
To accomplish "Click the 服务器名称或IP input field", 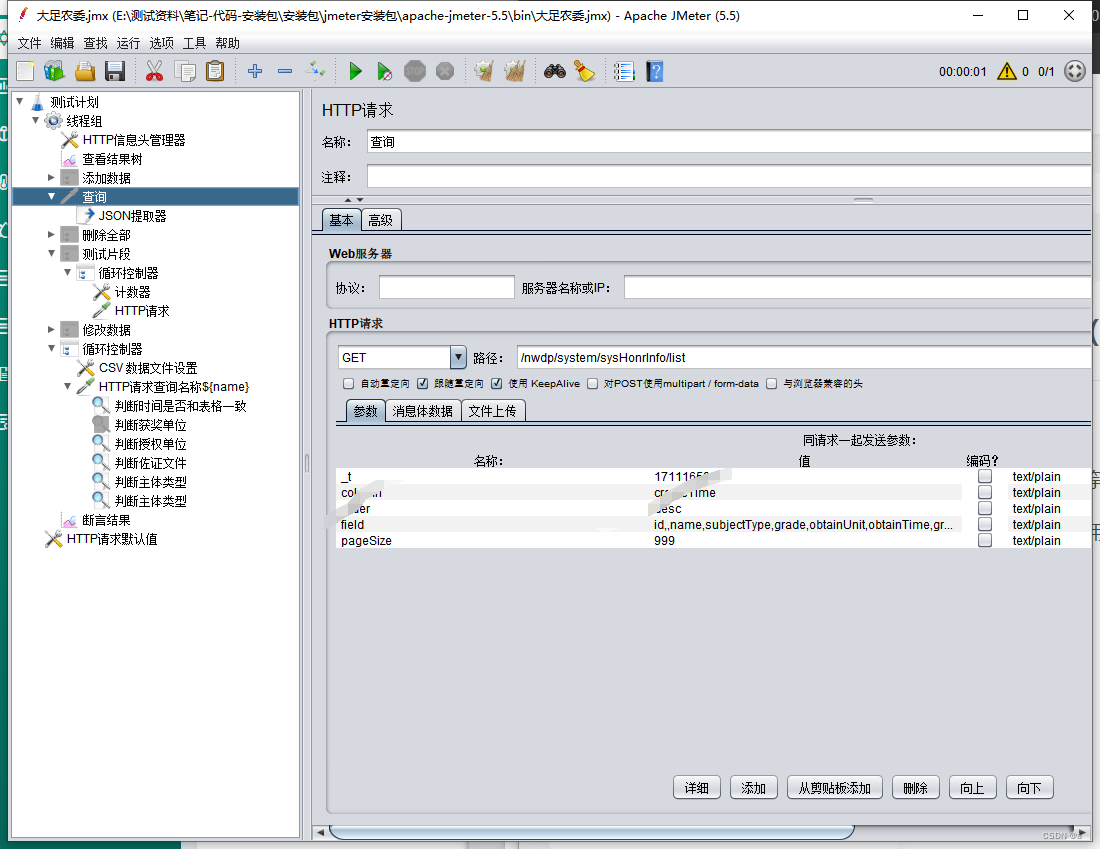I will coord(857,287).
